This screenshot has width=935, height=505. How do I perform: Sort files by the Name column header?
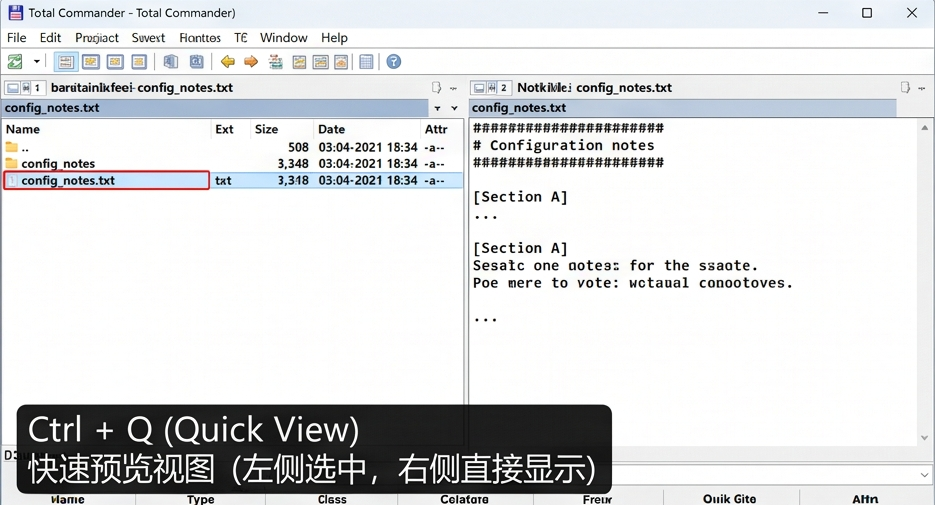tap(107, 129)
